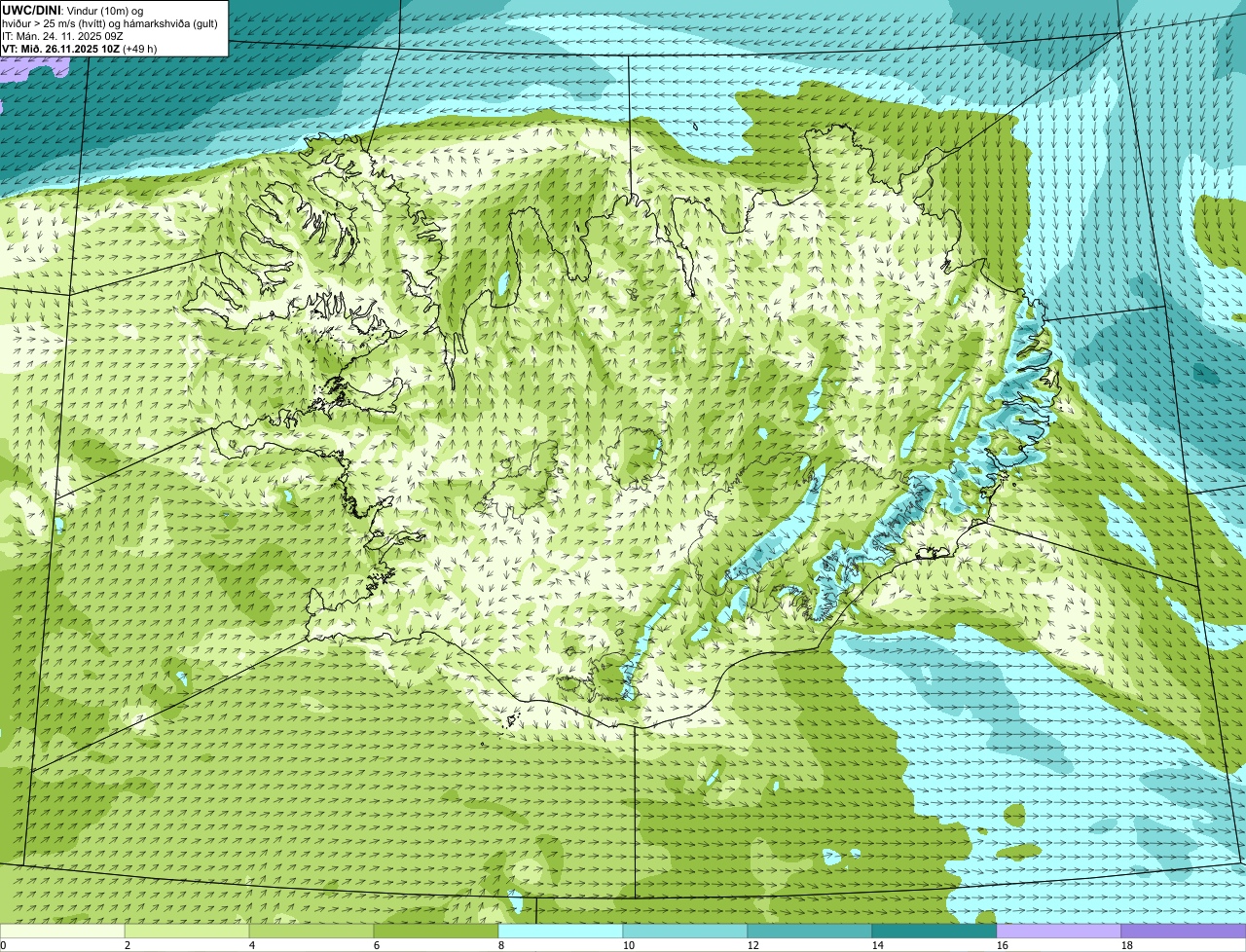Click the legend scale value "12"
This screenshot has height=952, width=1246.
(x=753, y=945)
